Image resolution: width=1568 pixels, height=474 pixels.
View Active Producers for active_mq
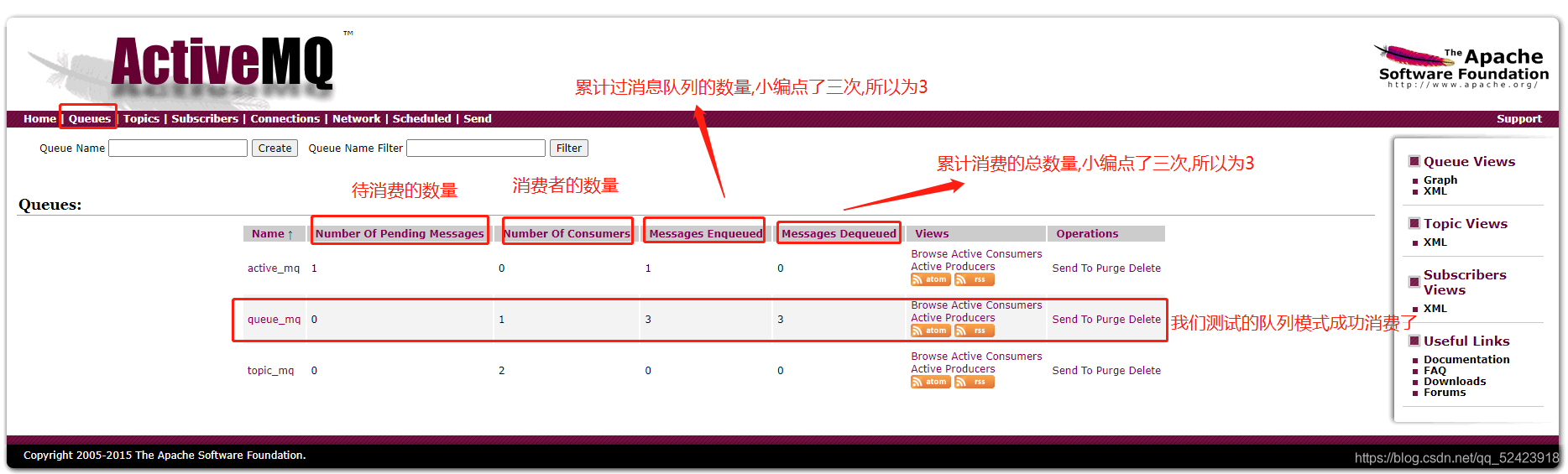[953, 267]
